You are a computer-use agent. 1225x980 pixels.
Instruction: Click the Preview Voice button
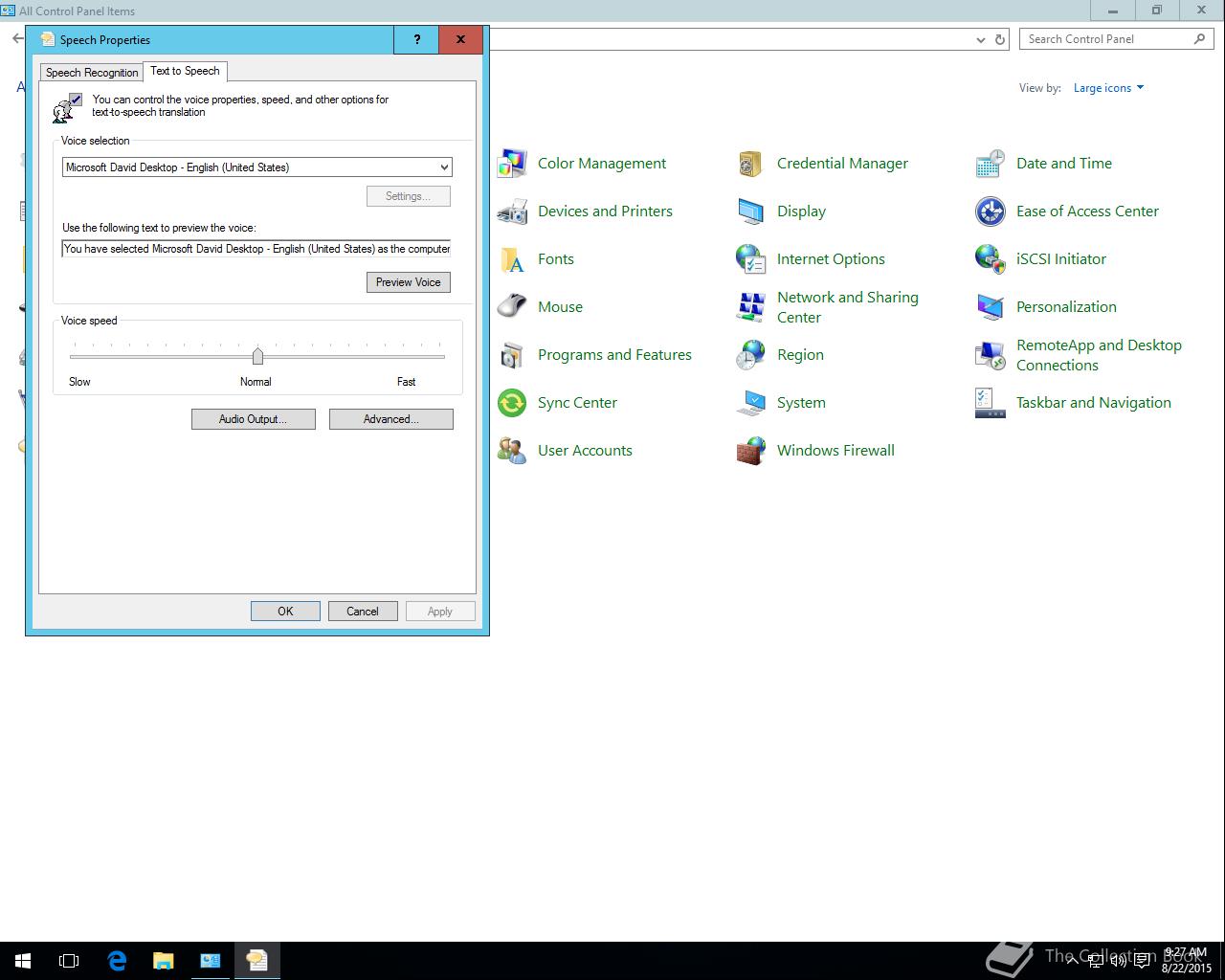pyautogui.click(x=408, y=282)
